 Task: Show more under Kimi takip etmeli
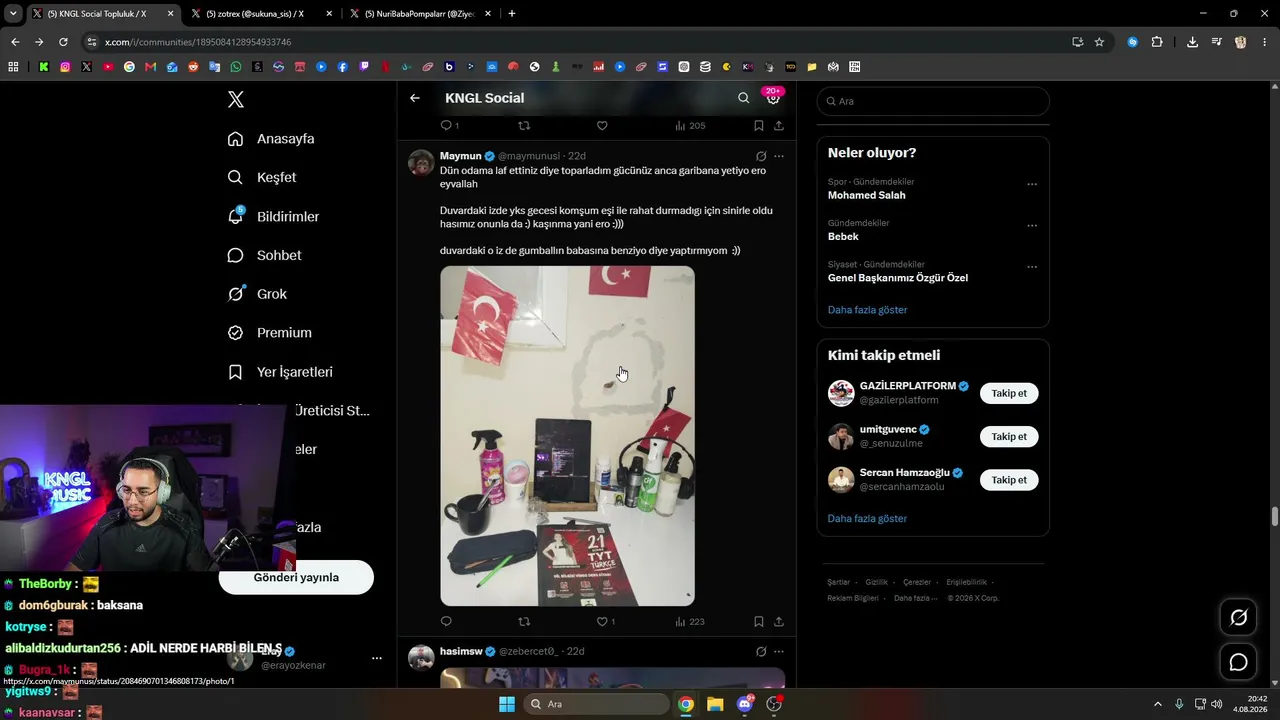867,519
